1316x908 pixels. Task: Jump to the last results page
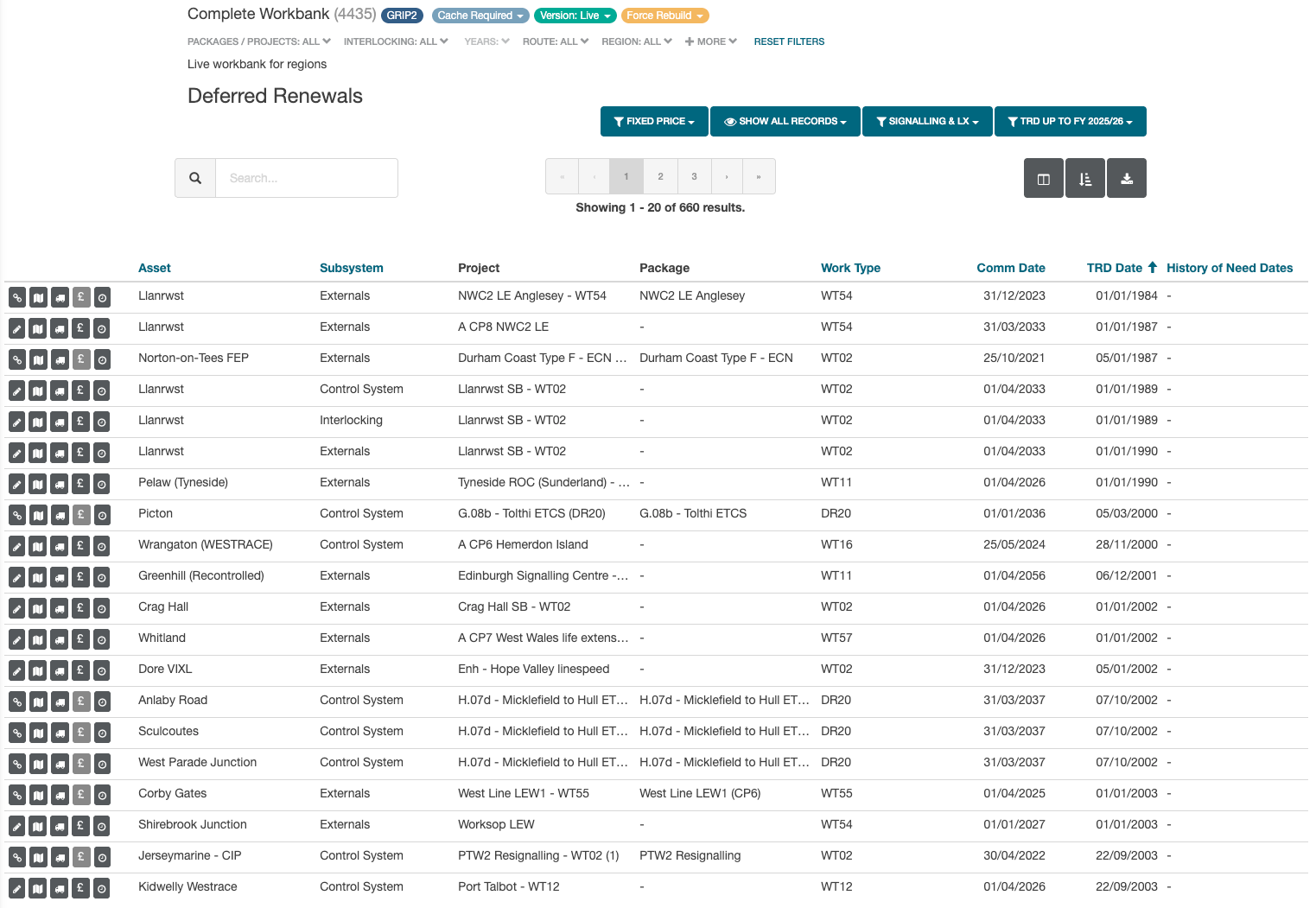759,176
